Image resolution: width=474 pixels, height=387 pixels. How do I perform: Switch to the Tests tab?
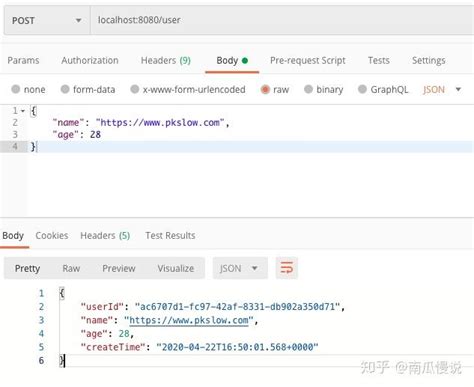point(379,60)
